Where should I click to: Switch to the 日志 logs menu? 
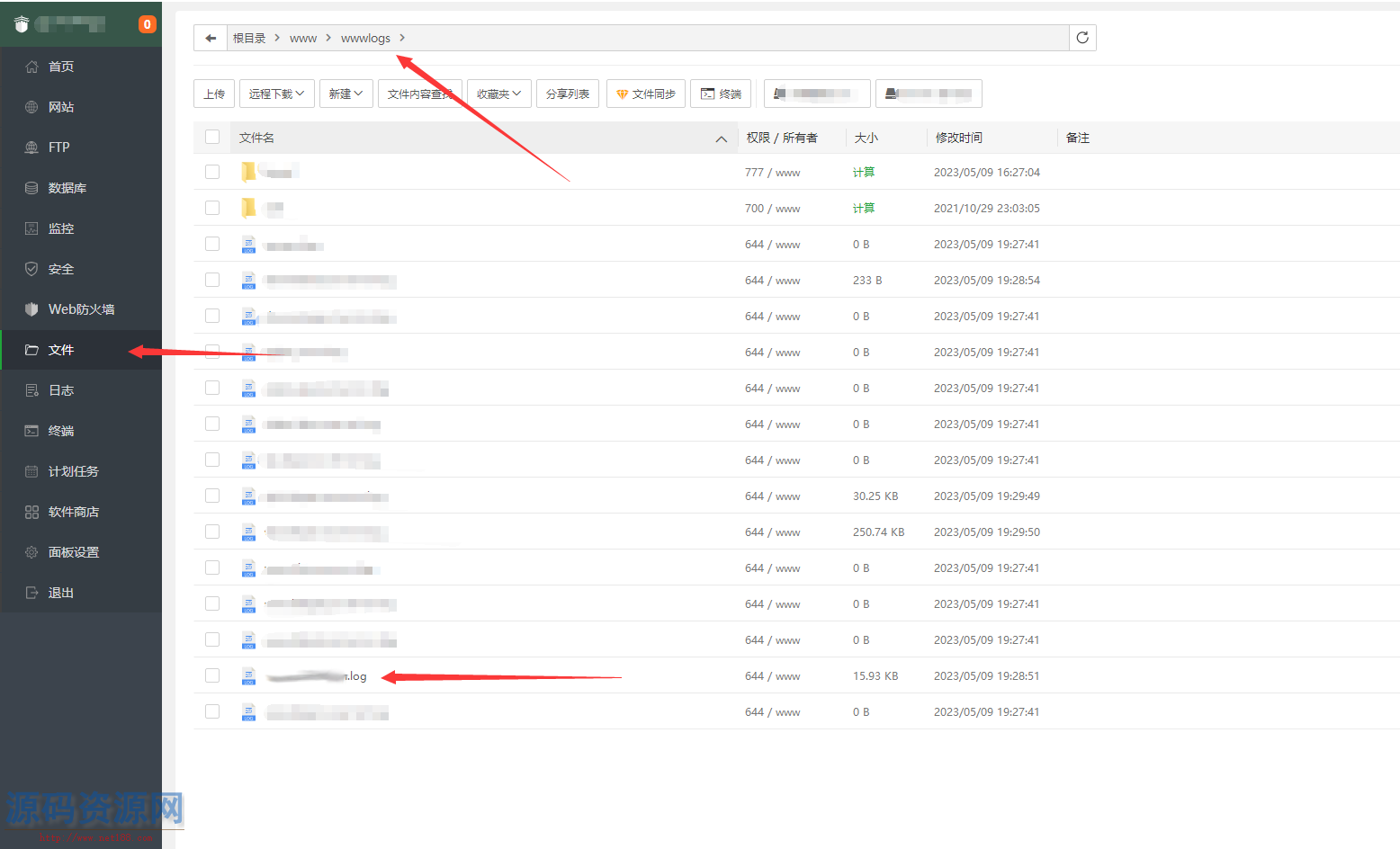61,390
